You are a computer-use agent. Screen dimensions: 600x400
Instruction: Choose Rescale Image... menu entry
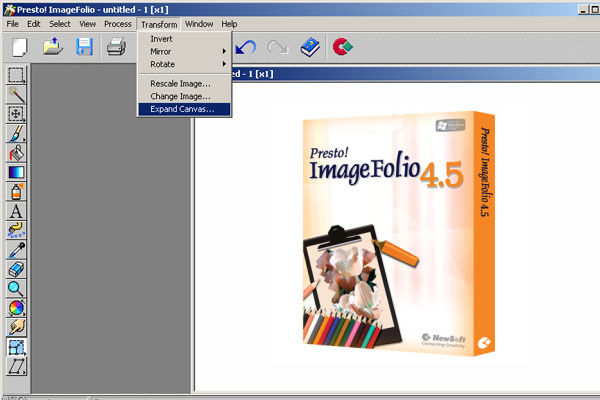pos(184,84)
